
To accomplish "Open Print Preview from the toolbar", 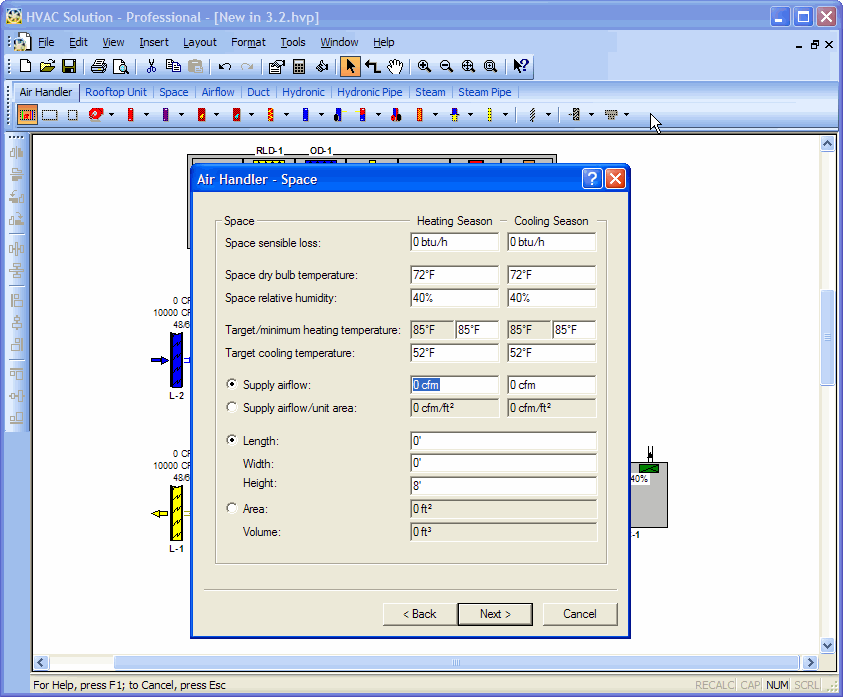I will click(121, 66).
